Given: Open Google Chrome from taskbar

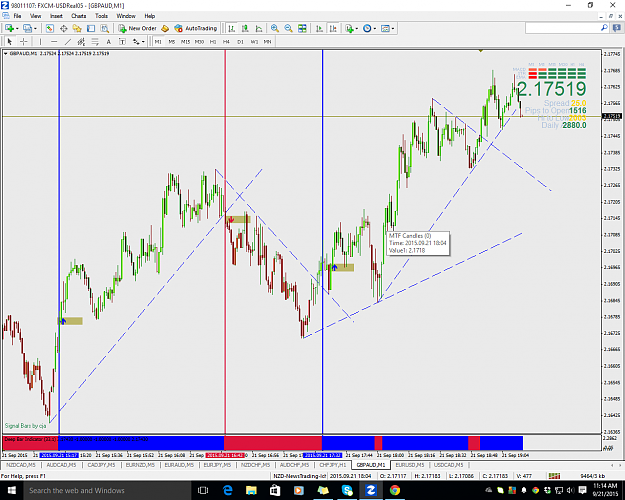Looking at the screenshot, I should pos(395,490).
